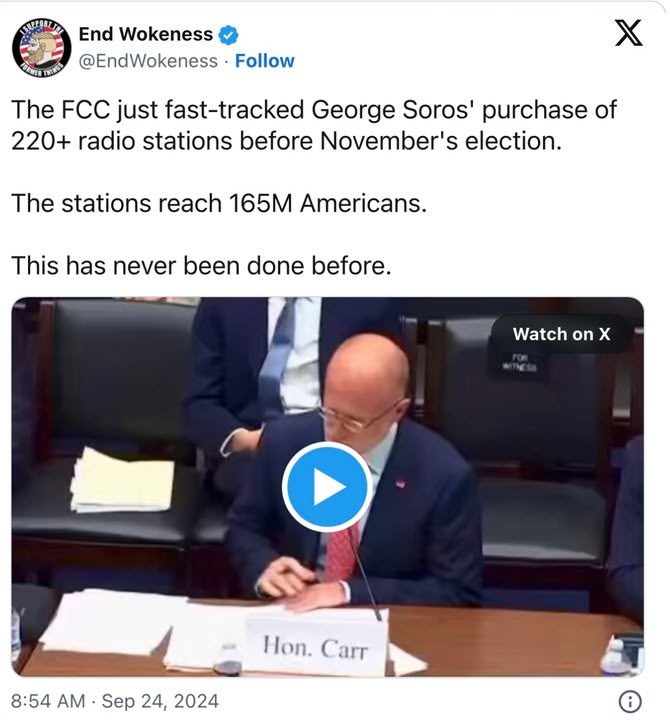Screen dimensions: 670x720
Task: Click the End Wokeness display name
Action: pyautogui.click(x=146, y=34)
